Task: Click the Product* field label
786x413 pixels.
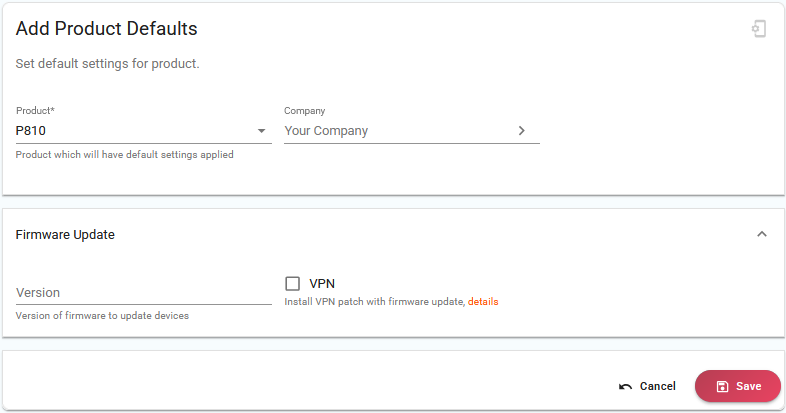Action: (35, 111)
